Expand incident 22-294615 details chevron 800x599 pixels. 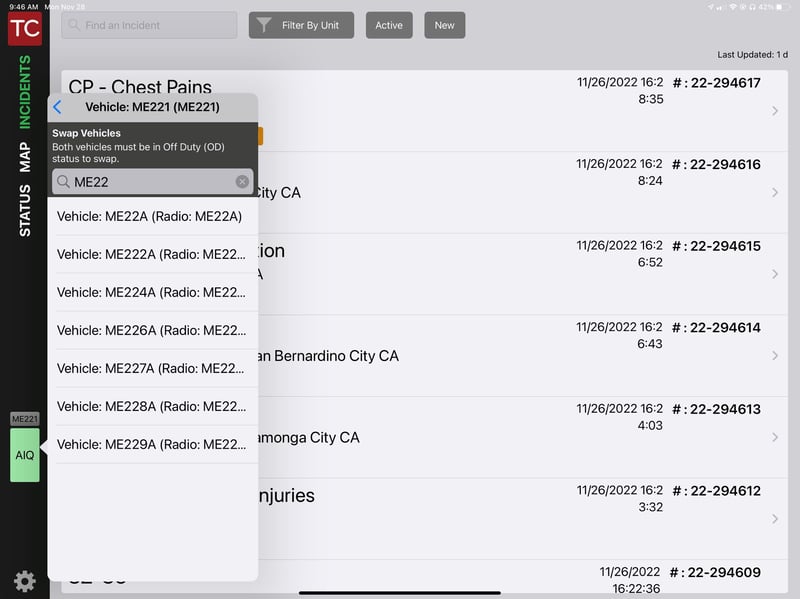click(775, 274)
